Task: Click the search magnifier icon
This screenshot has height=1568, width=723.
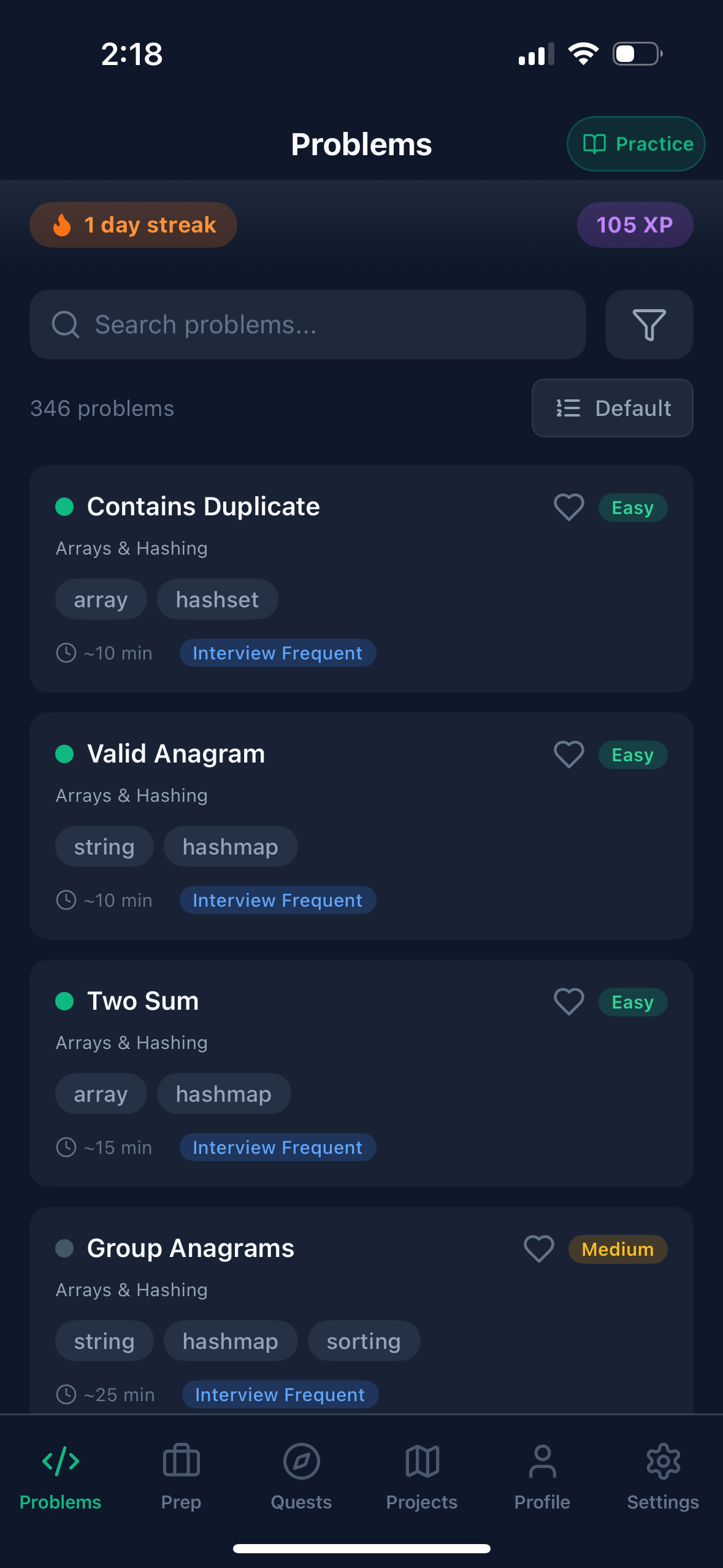Action: 66,325
